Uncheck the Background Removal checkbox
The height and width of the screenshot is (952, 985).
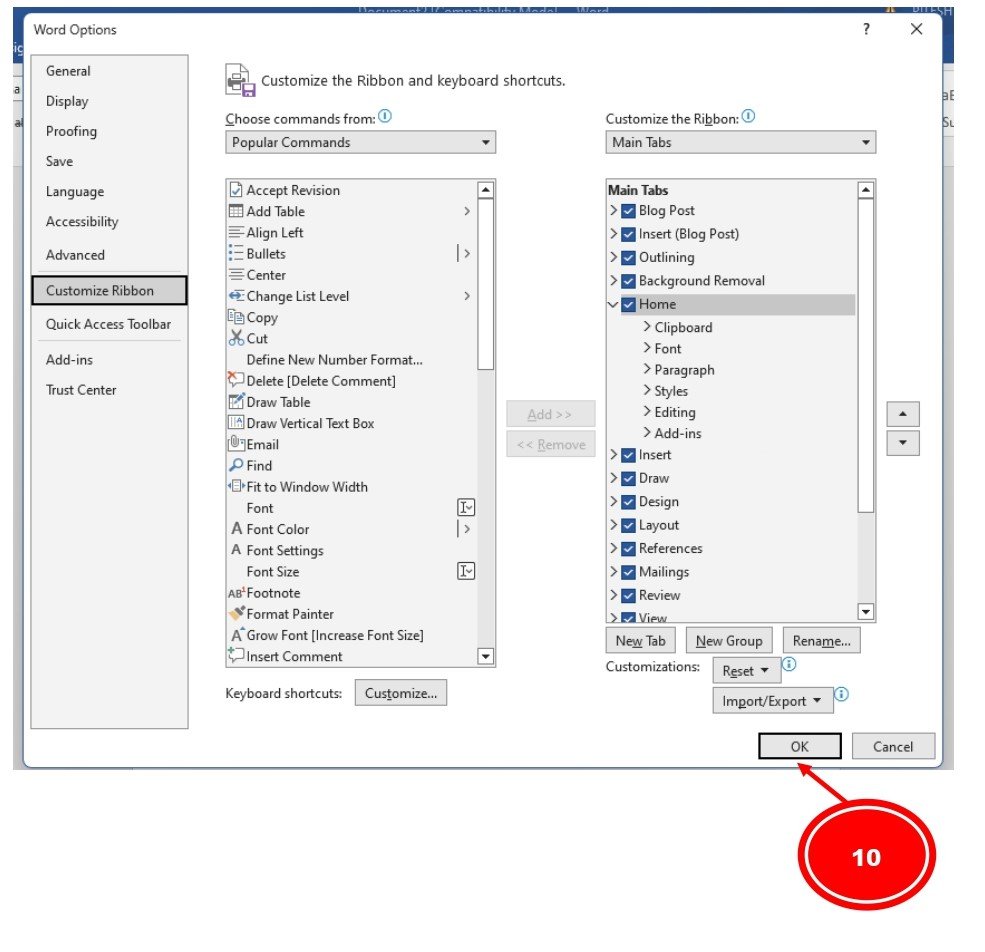pyautogui.click(x=628, y=281)
